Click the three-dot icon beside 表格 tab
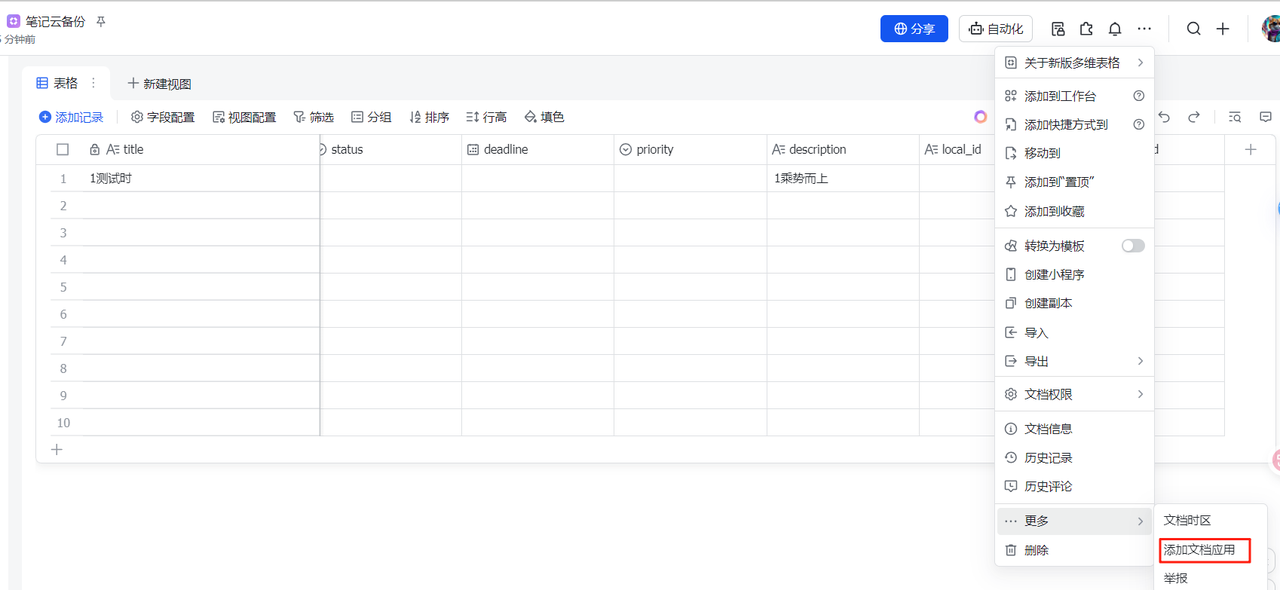 tap(94, 83)
